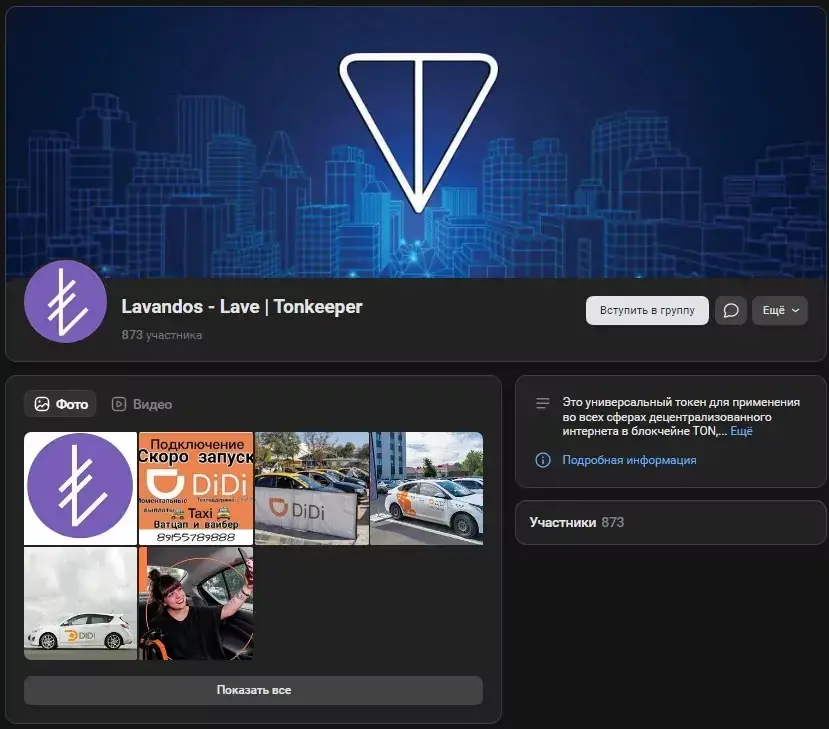Expand the Ещё dropdown button
This screenshot has height=729, width=829.
(x=780, y=310)
